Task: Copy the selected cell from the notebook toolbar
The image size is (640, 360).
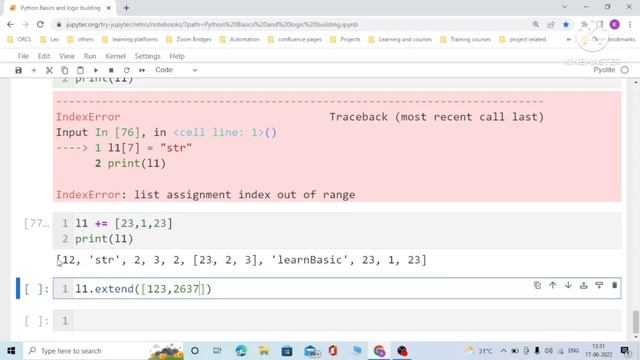Action: (64, 70)
